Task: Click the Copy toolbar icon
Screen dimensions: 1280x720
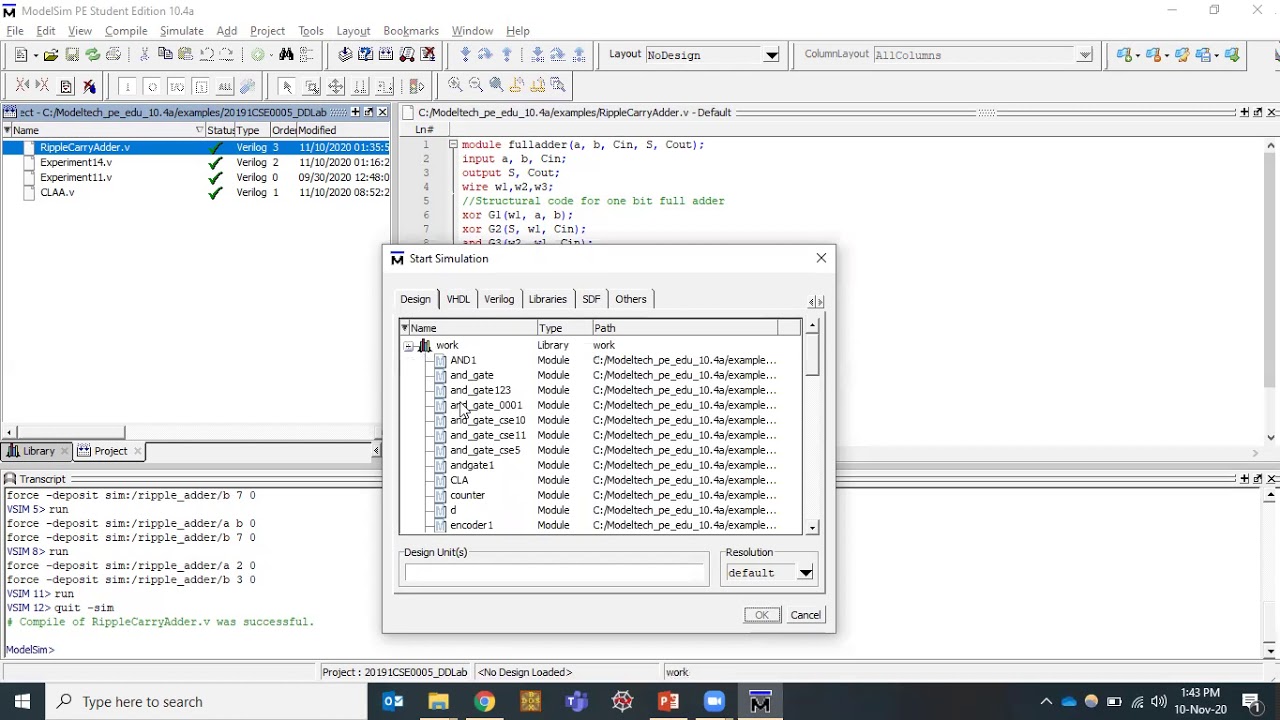Action: [x=165, y=55]
